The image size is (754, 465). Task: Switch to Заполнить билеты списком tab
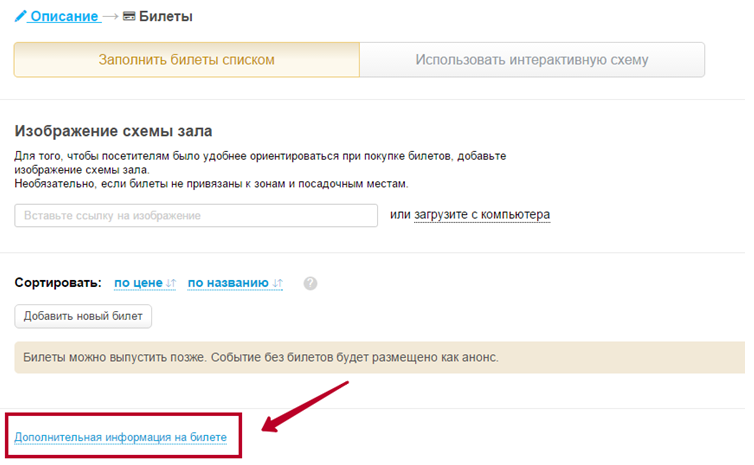pos(187,60)
